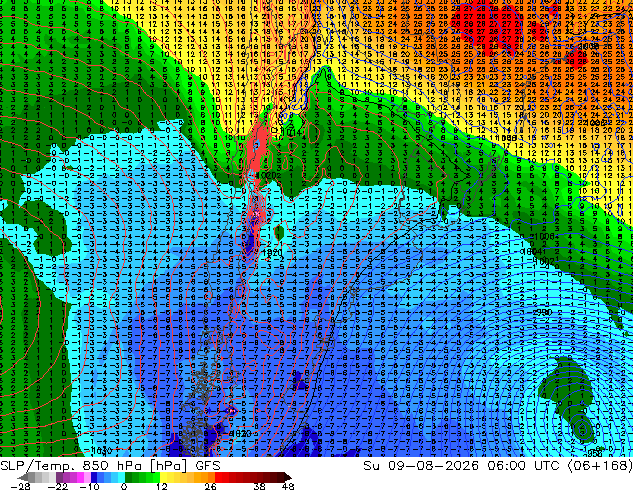Click the 'SLP/Temp. 850 hPa [hPa] GFS' title

point(110,466)
